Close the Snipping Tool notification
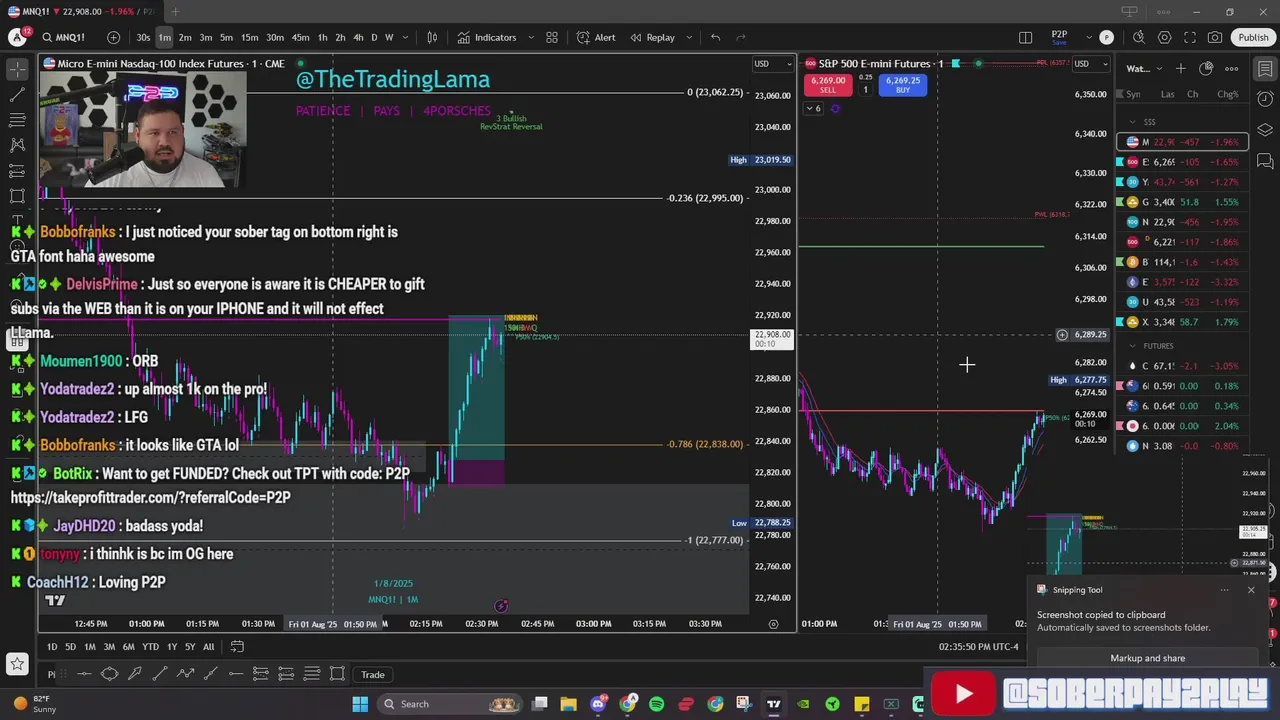This screenshot has width=1280, height=720. click(x=1251, y=590)
